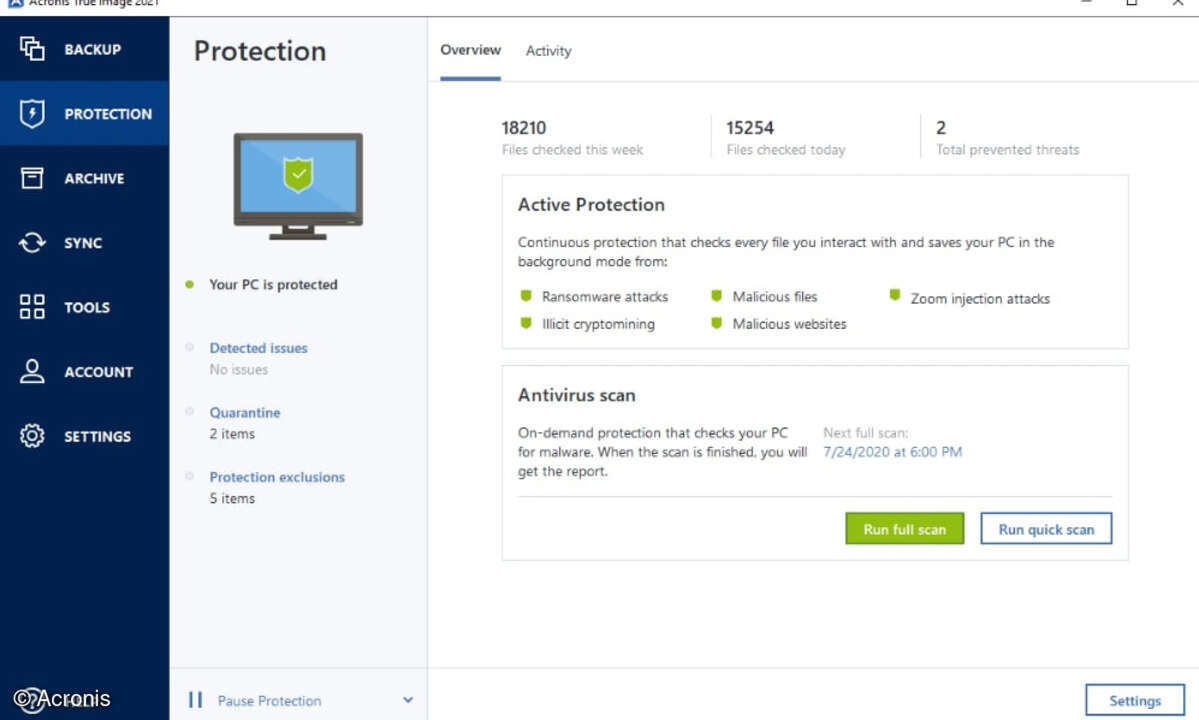The image size is (1199, 720).
Task: Click the 'Total prevented threats' caption
Action: pyautogui.click(x=1007, y=150)
